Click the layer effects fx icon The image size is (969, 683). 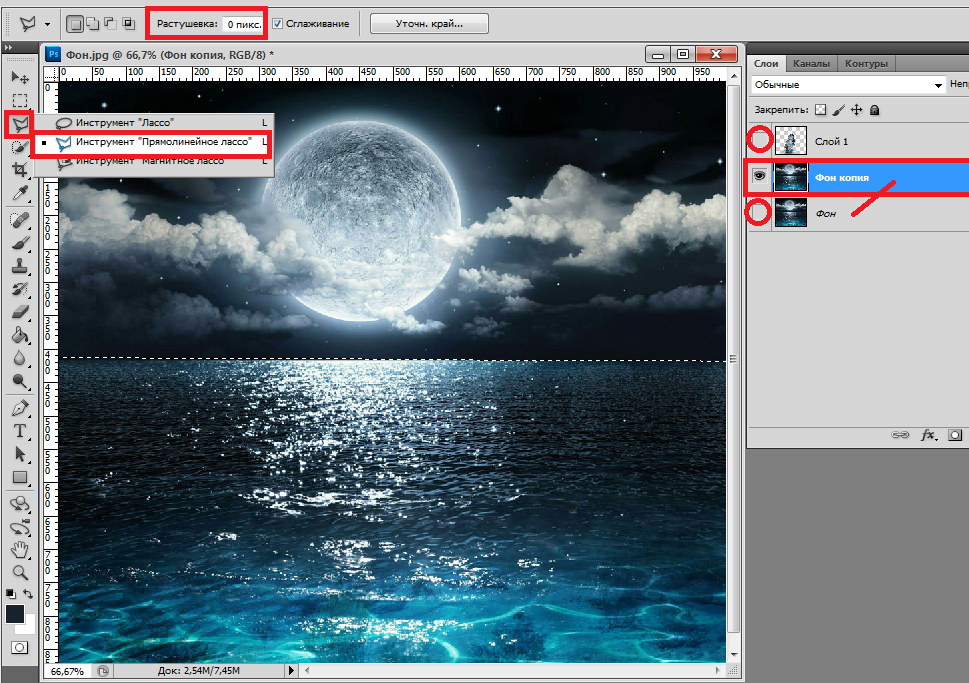coord(928,435)
